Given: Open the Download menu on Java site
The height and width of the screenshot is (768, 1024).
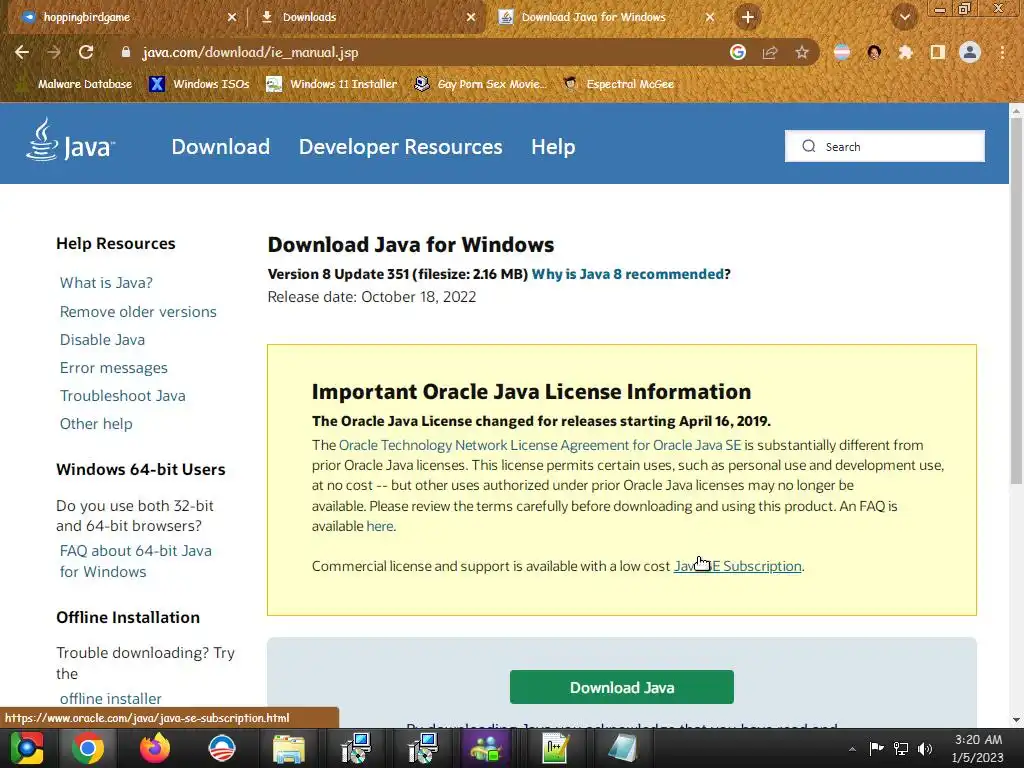Looking at the screenshot, I should (221, 146).
